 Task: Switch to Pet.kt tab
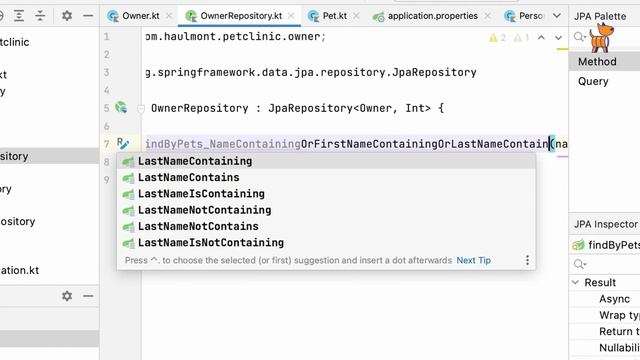(x=334, y=16)
